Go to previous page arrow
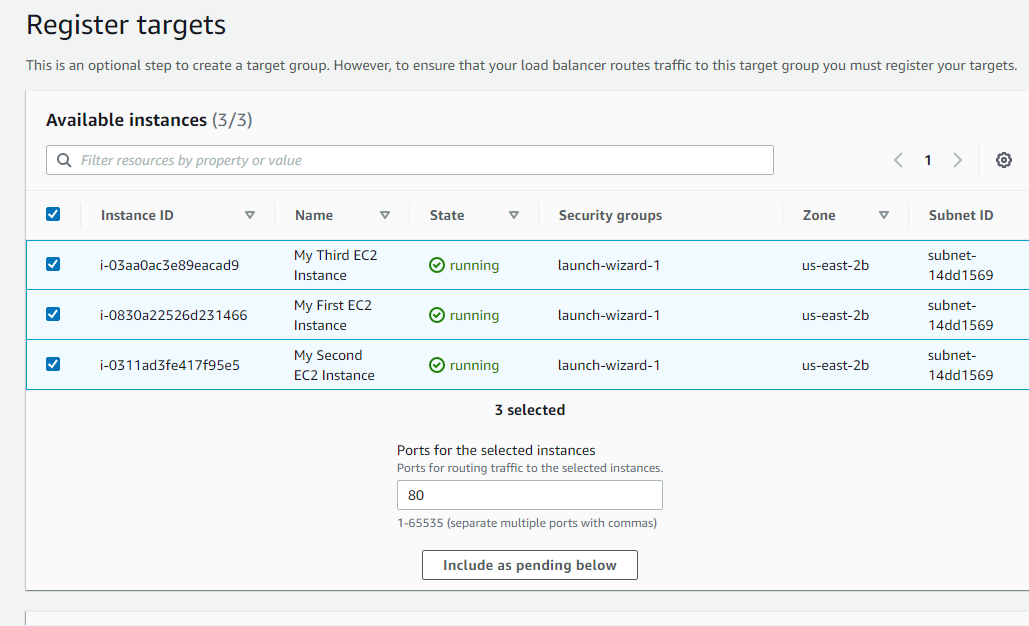The height and width of the screenshot is (626, 1029). [898, 160]
